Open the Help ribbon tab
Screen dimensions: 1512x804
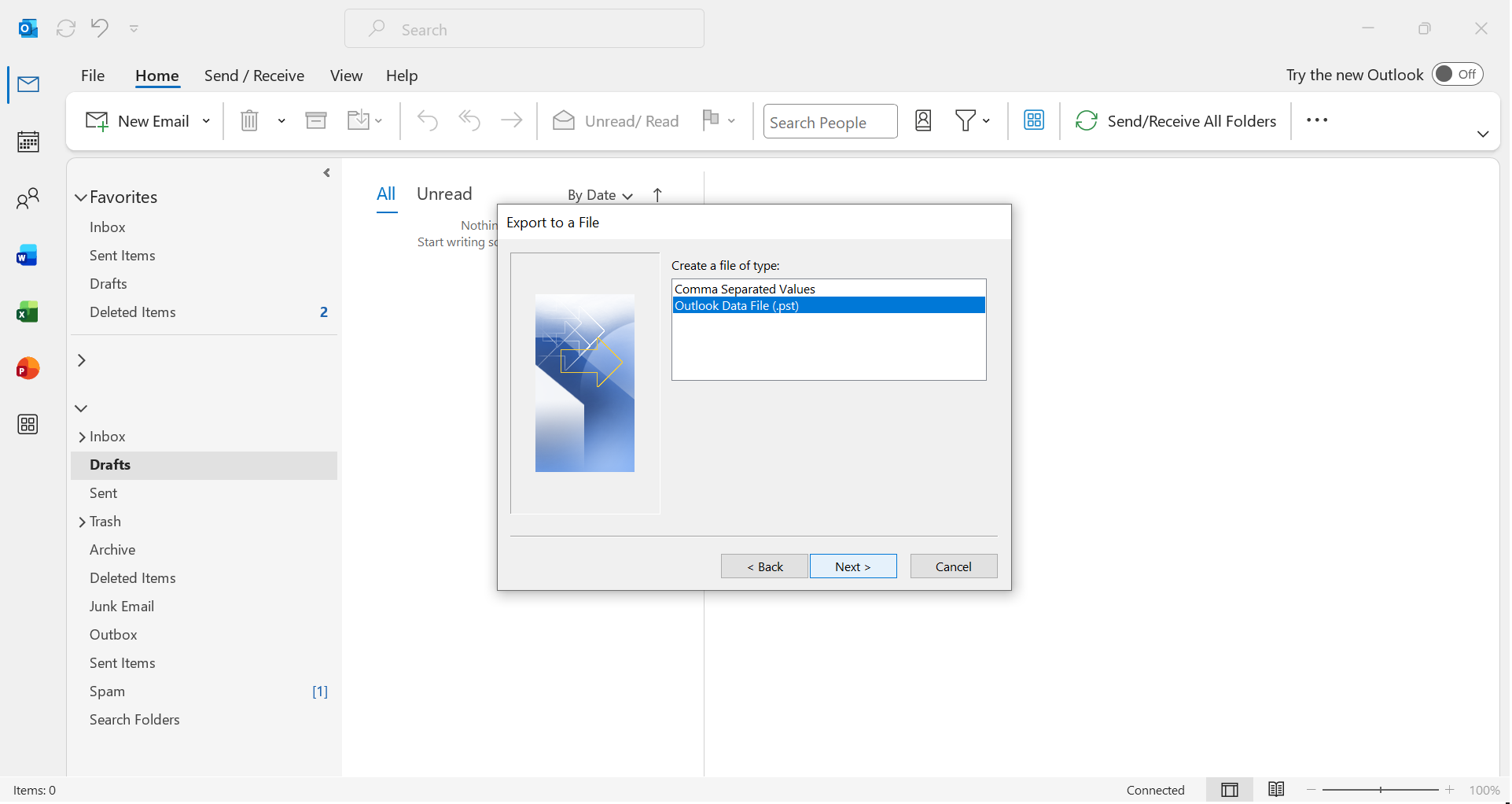[402, 76]
